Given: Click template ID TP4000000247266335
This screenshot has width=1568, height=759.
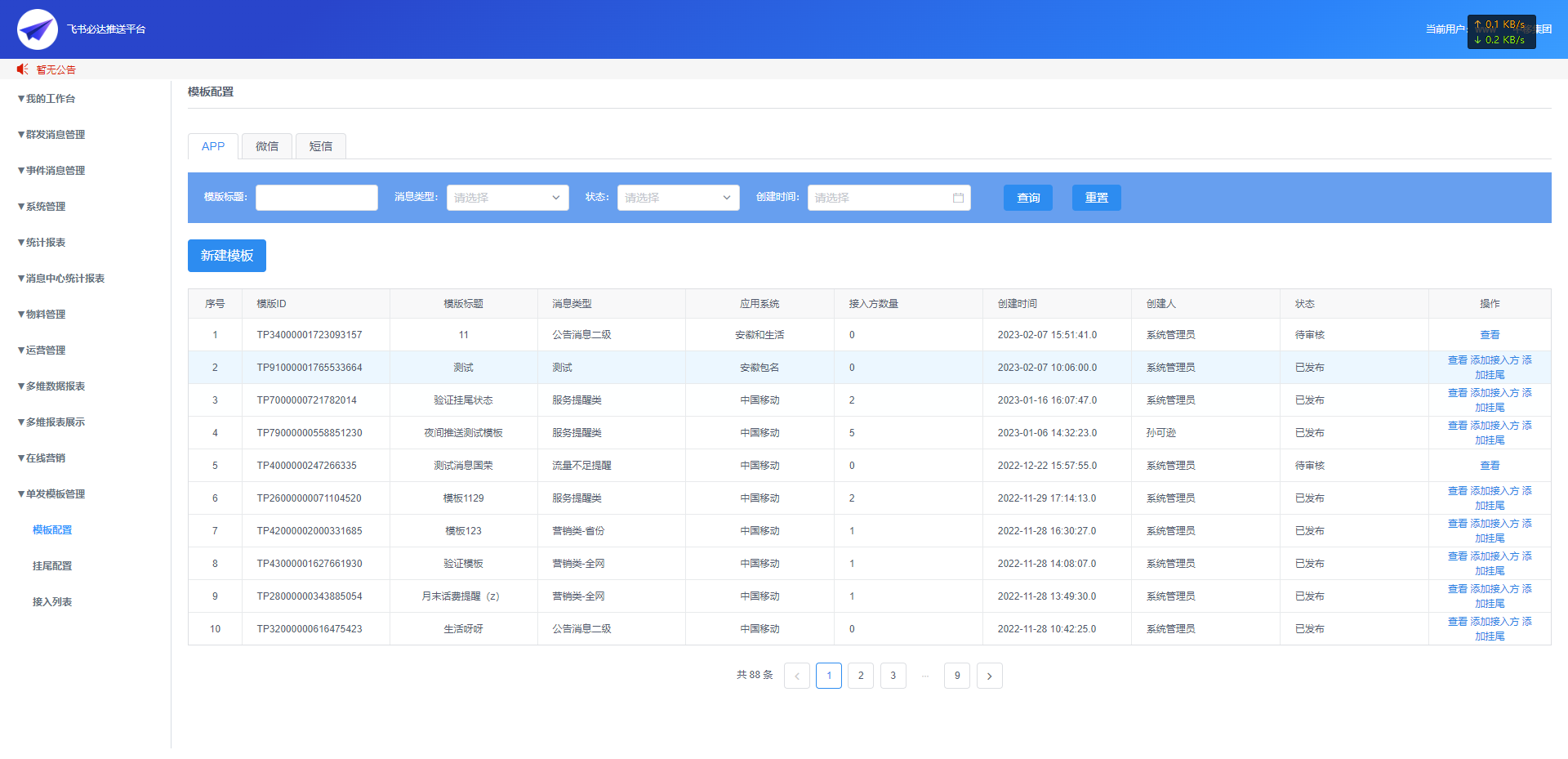Looking at the screenshot, I should tap(307, 466).
